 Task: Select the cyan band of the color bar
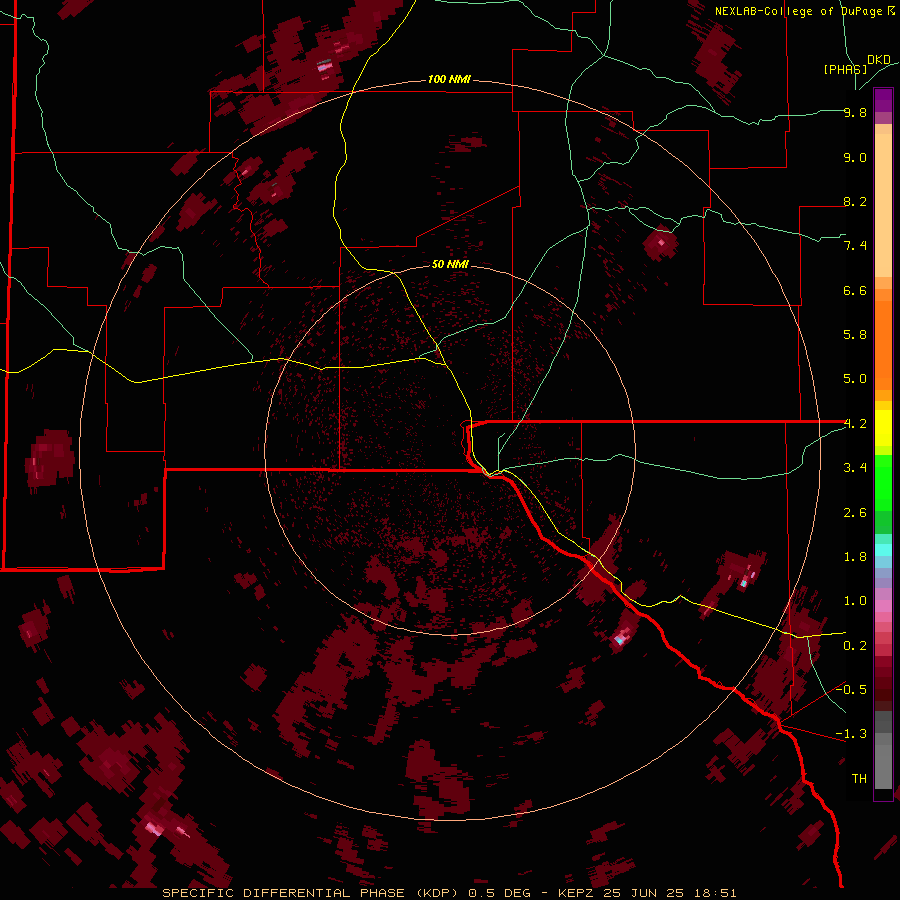[x=883, y=550]
